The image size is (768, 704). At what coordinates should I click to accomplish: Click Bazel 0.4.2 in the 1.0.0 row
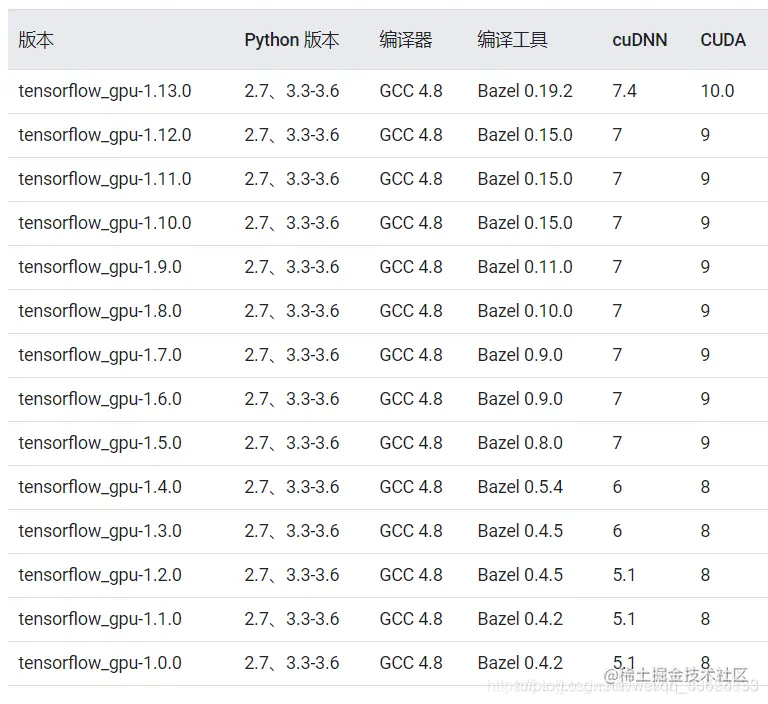[520, 663]
